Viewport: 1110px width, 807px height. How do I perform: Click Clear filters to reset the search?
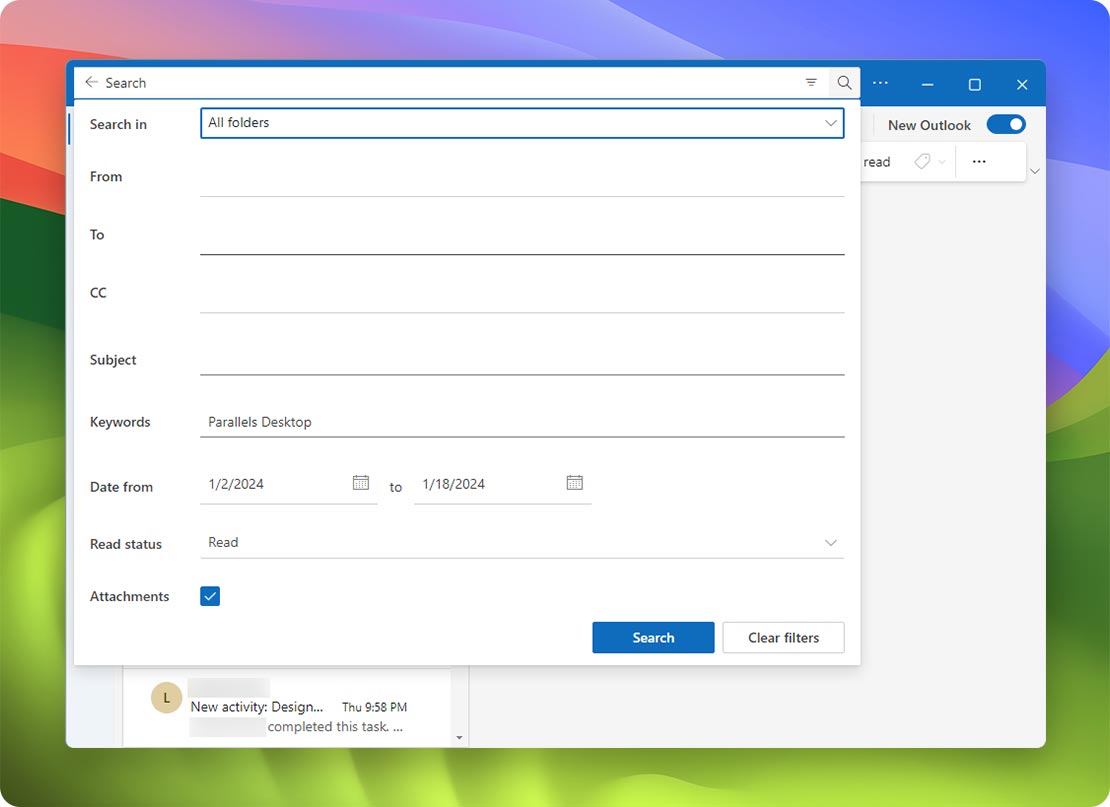point(783,637)
